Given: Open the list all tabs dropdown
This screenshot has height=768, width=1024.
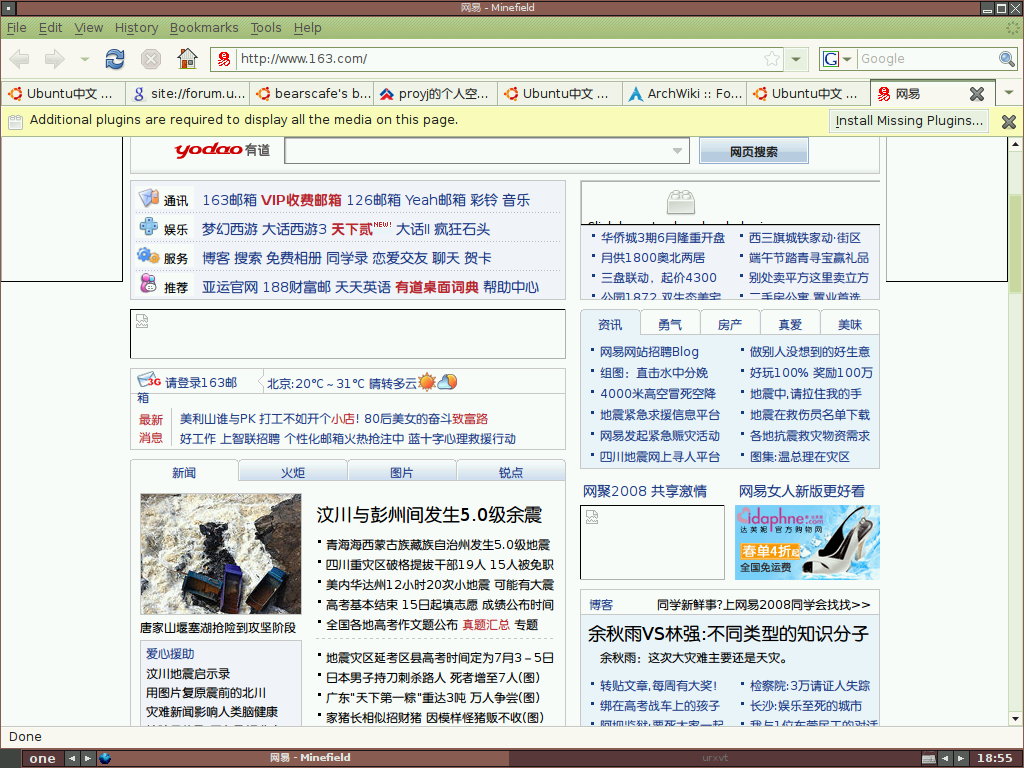Looking at the screenshot, I should (1009, 93).
